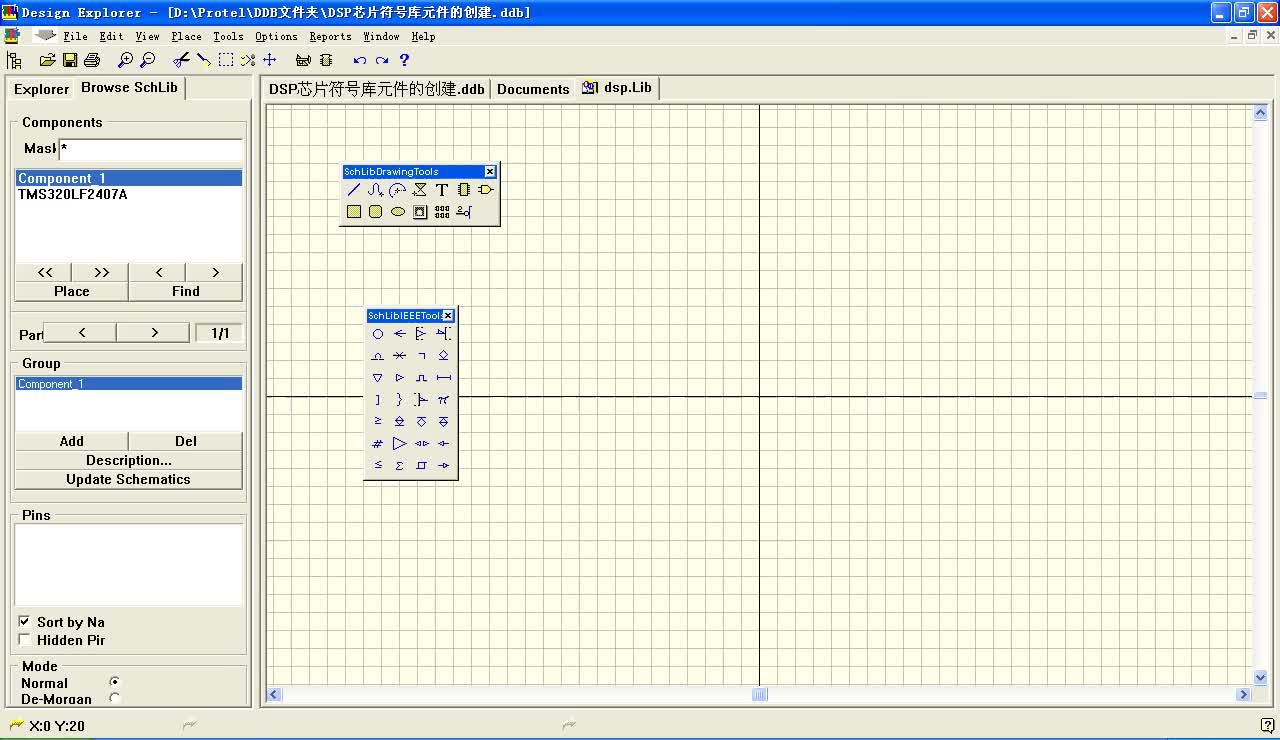Click the Paste Array tool icon
The image size is (1280, 740).
pos(442,212)
